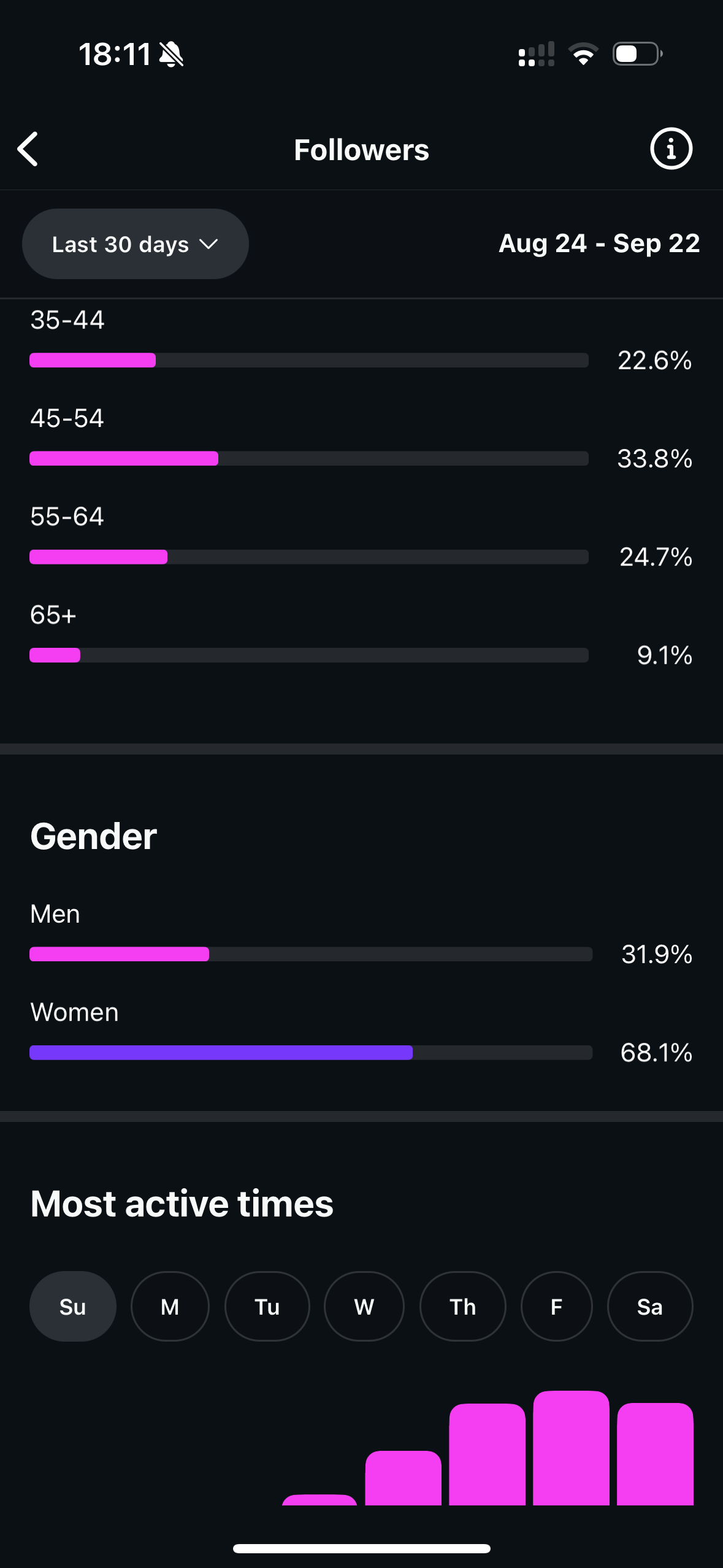Viewport: 723px width, 1568px height.
Task: Open the followers info icon
Action: pyautogui.click(x=671, y=149)
